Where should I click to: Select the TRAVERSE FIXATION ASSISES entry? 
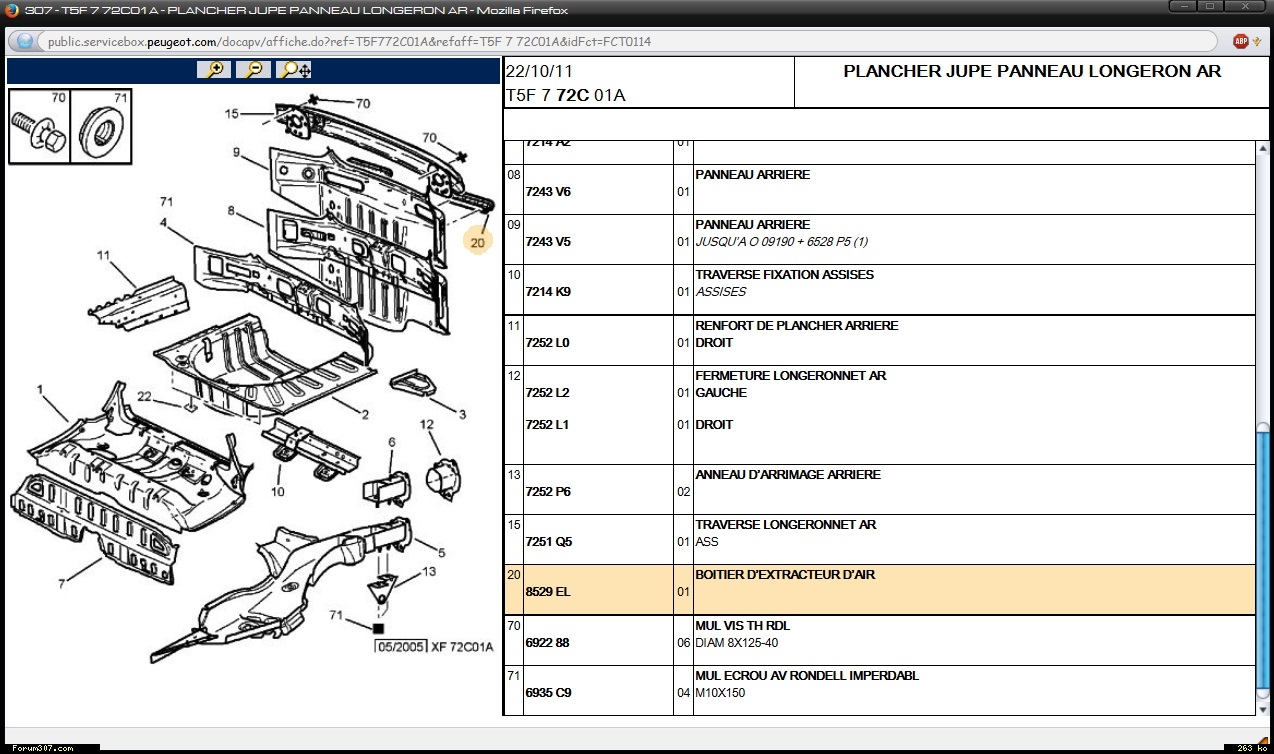pos(784,275)
